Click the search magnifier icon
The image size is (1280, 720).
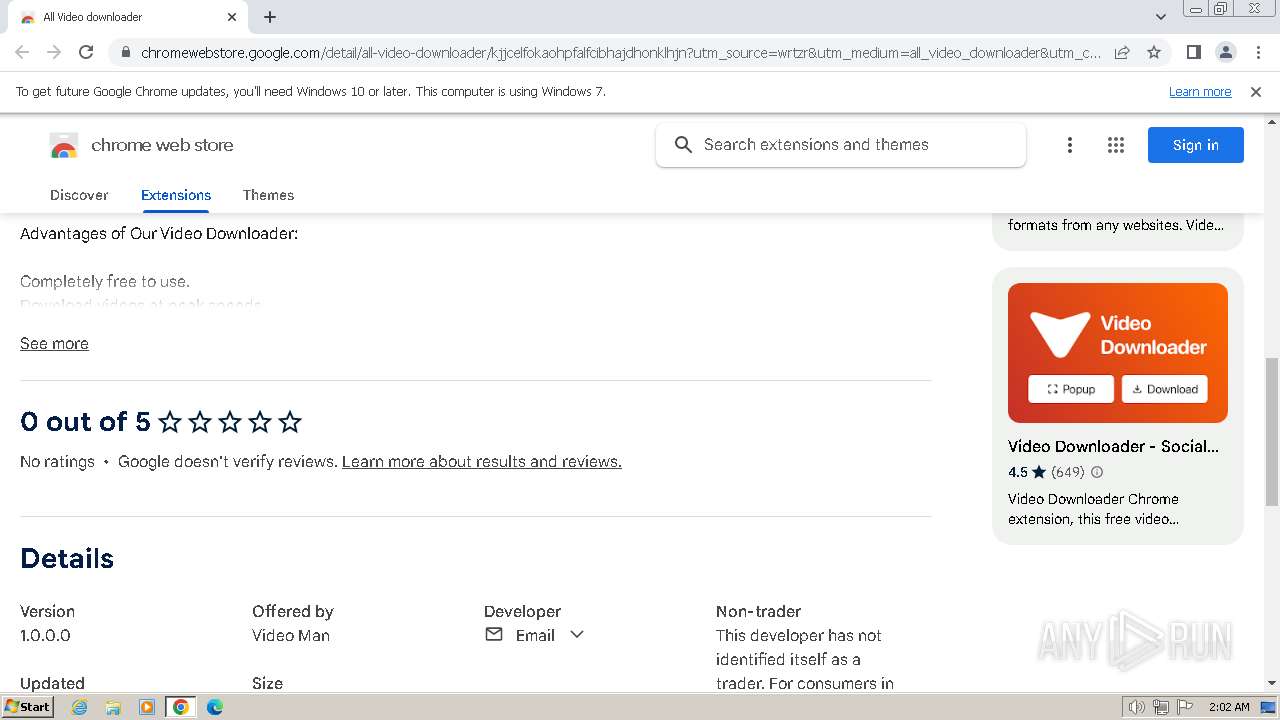click(683, 145)
